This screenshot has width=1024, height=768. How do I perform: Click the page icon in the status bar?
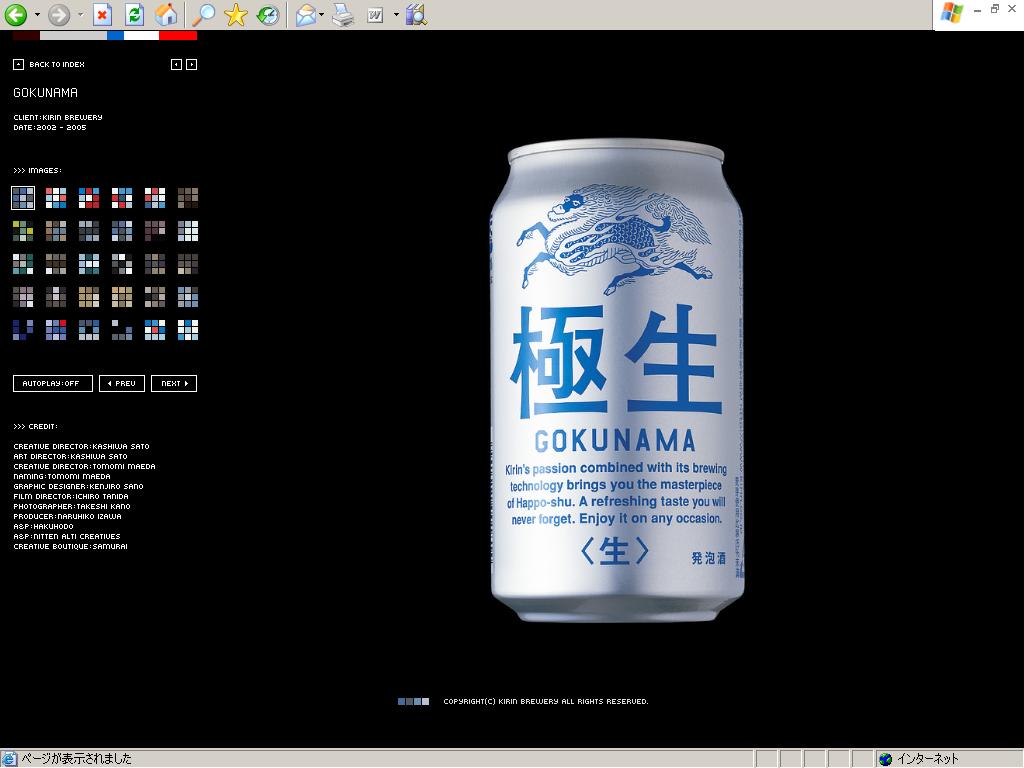click(9, 758)
